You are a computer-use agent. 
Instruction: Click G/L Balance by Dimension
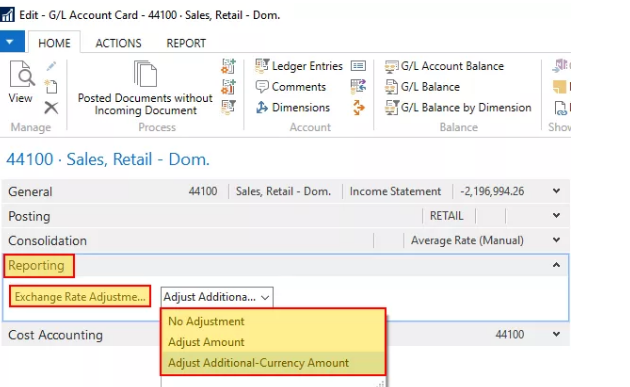(458, 108)
